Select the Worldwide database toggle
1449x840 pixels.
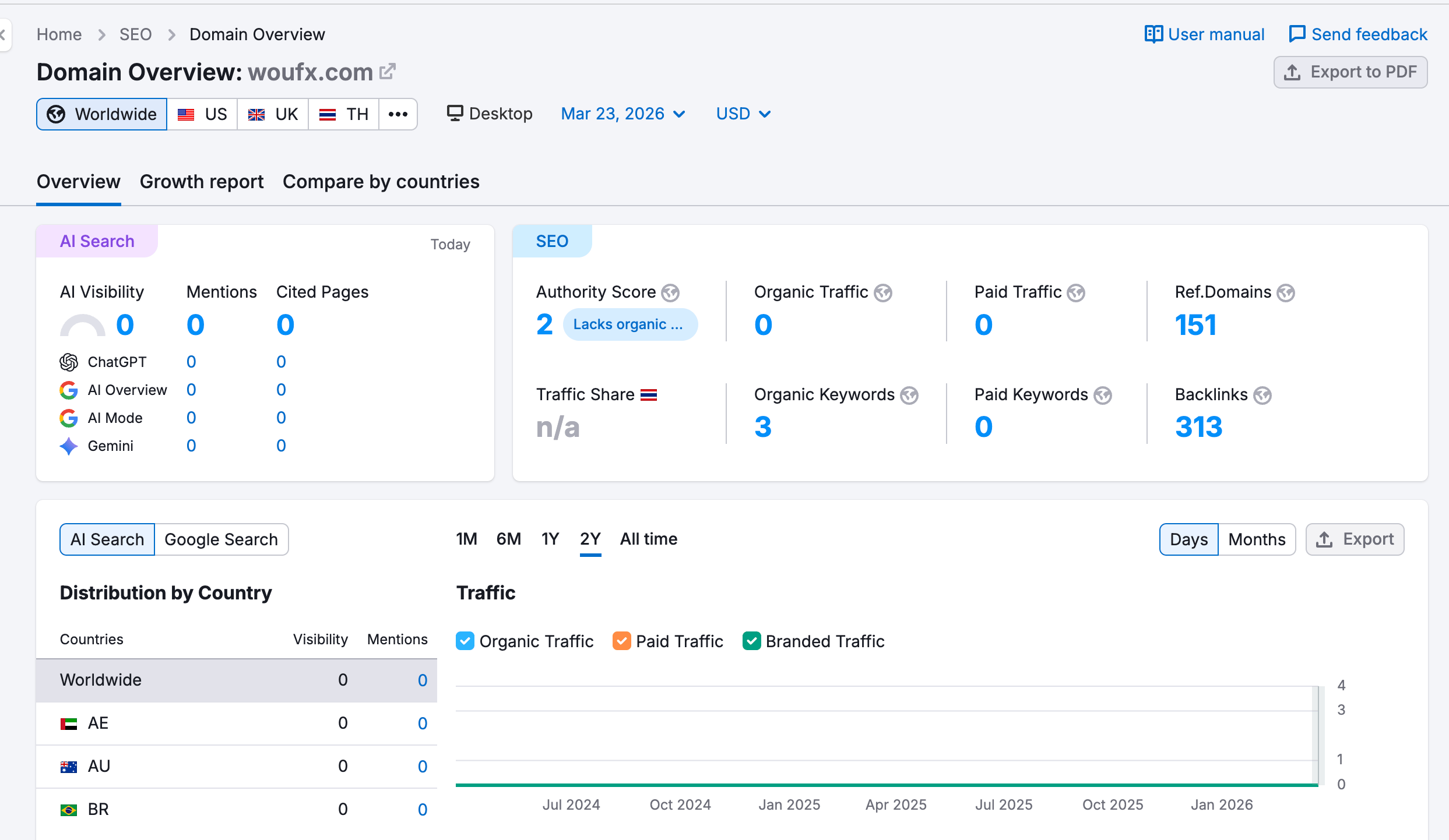[x=102, y=114]
